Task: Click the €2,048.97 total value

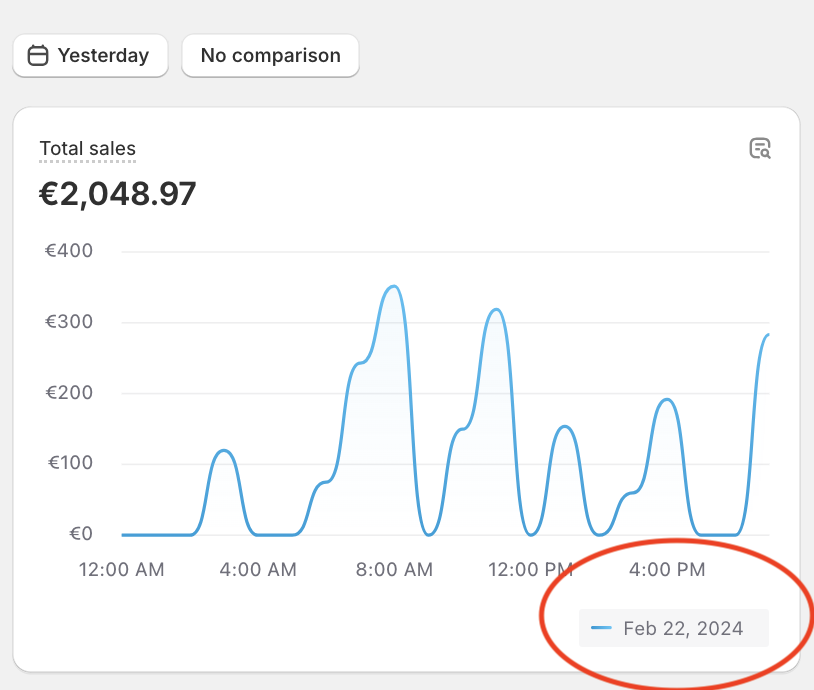Action: click(x=118, y=194)
